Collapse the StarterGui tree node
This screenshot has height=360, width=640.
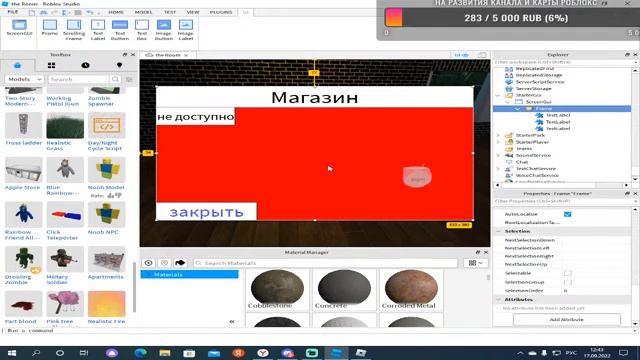click(x=498, y=95)
